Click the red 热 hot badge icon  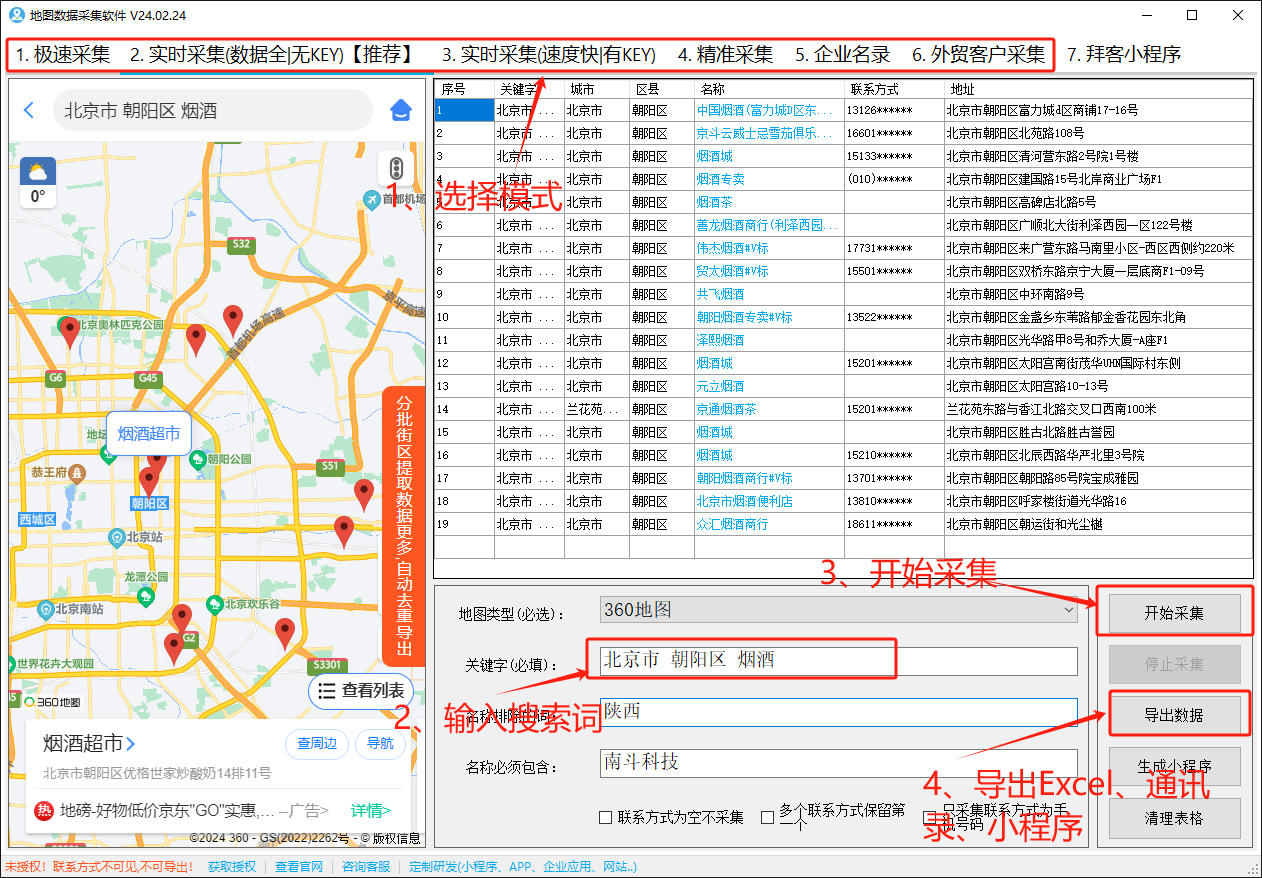(44, 810)
